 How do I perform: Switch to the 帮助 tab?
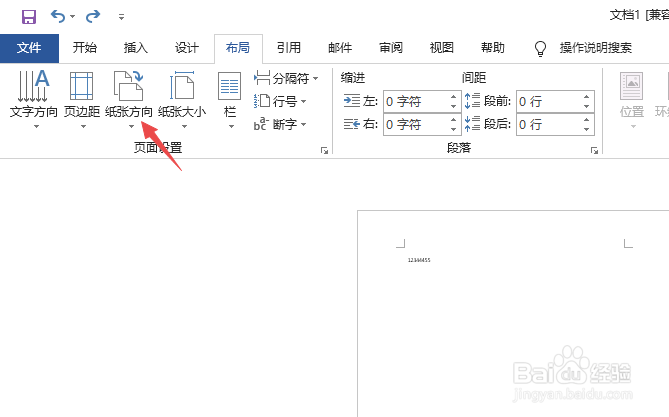493,47
